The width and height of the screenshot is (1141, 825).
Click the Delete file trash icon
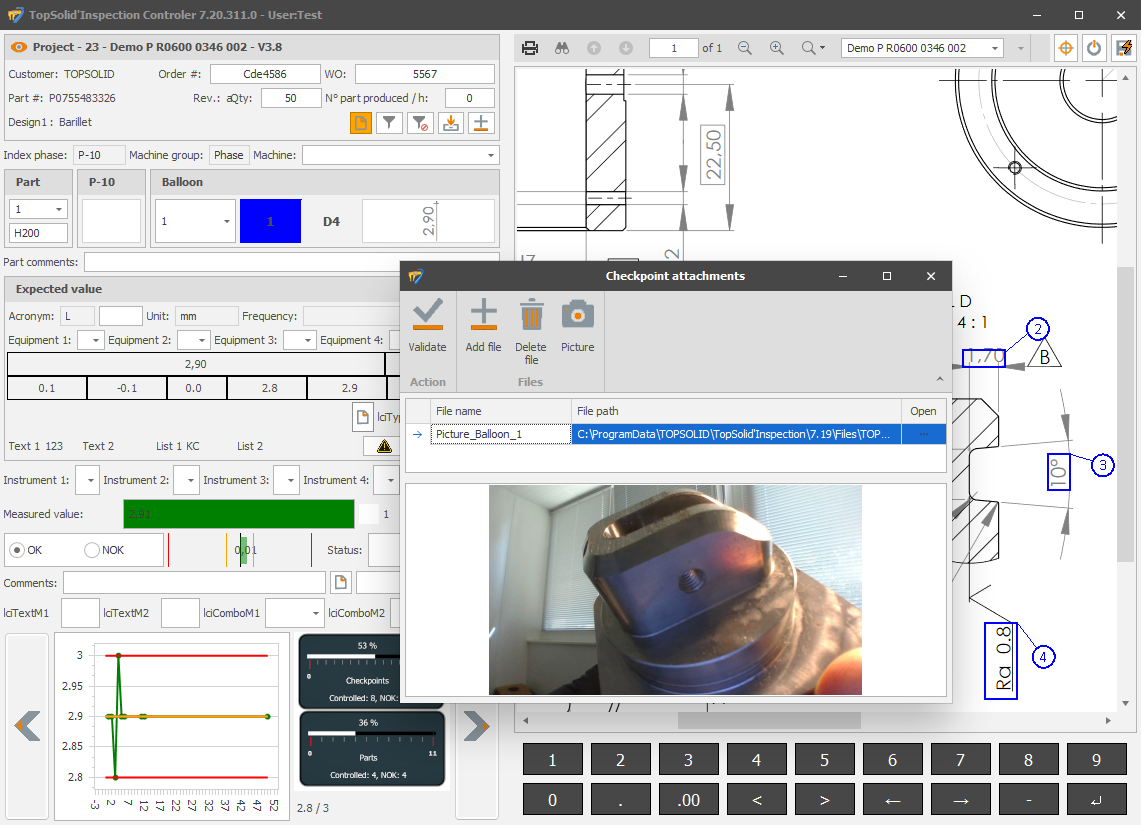click(x=531, y=316)
